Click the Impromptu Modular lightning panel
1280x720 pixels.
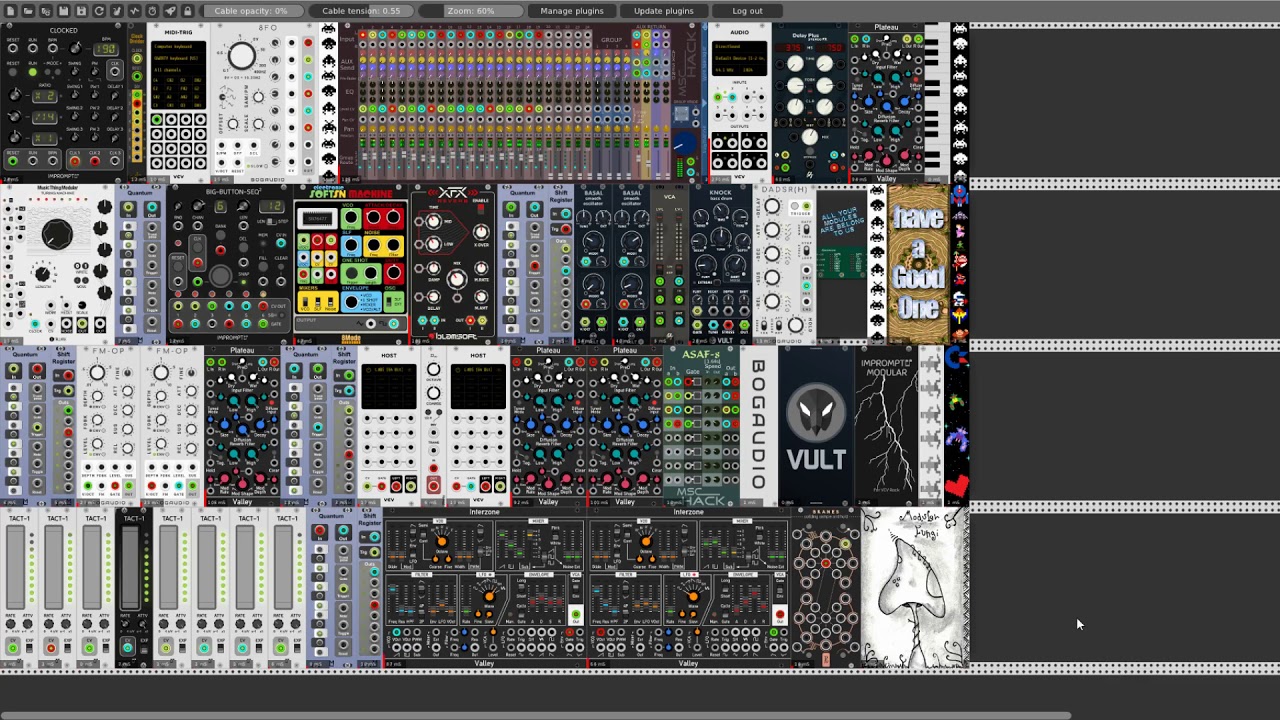pos(886,425)
